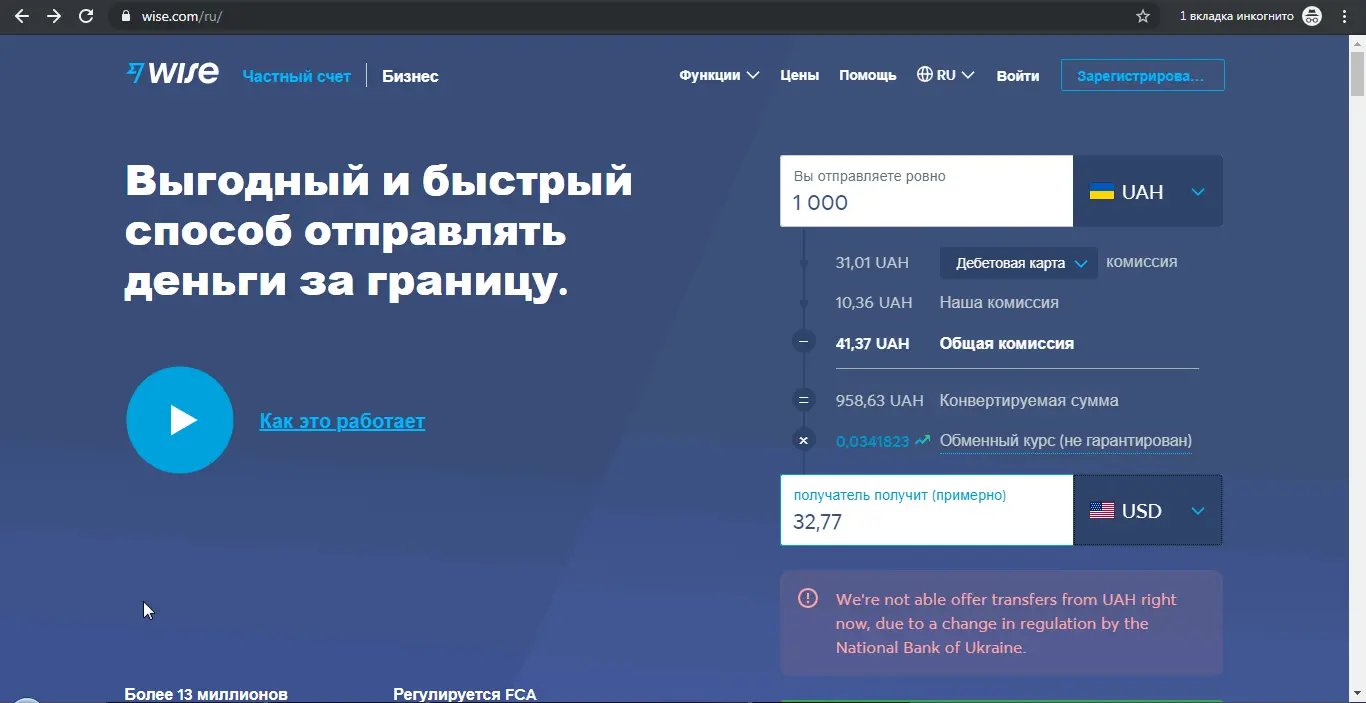Click the 1 вкладка инкогнито label
The height and width of the screenshot is (703, 1366).
click(1237, 16)
